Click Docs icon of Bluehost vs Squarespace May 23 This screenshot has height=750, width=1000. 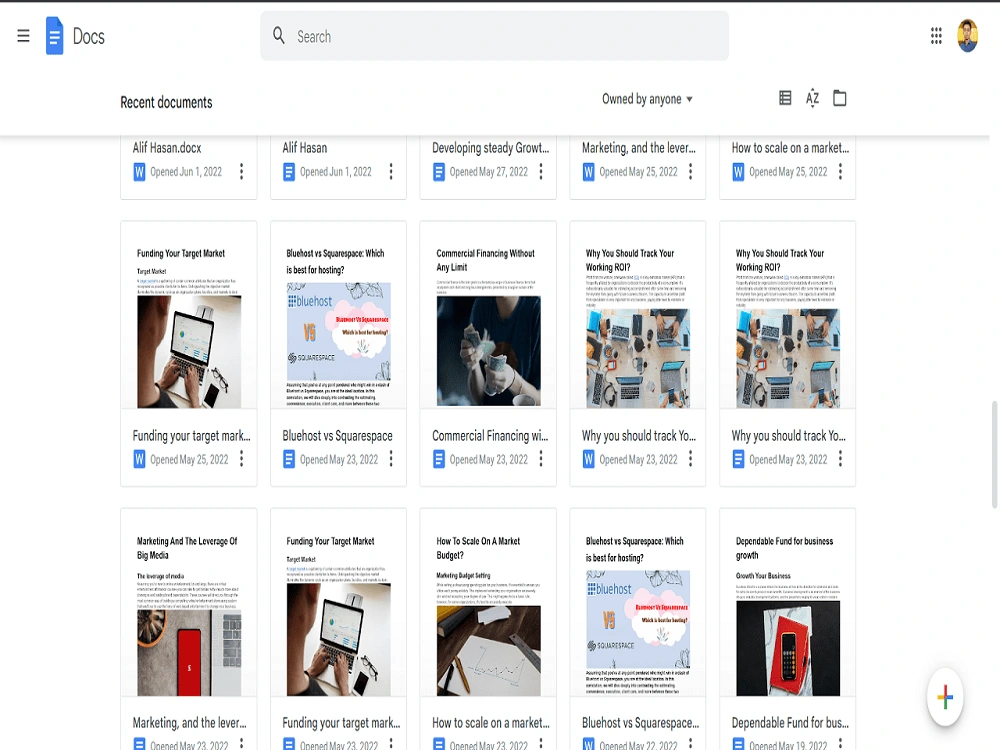pos(289,459)
